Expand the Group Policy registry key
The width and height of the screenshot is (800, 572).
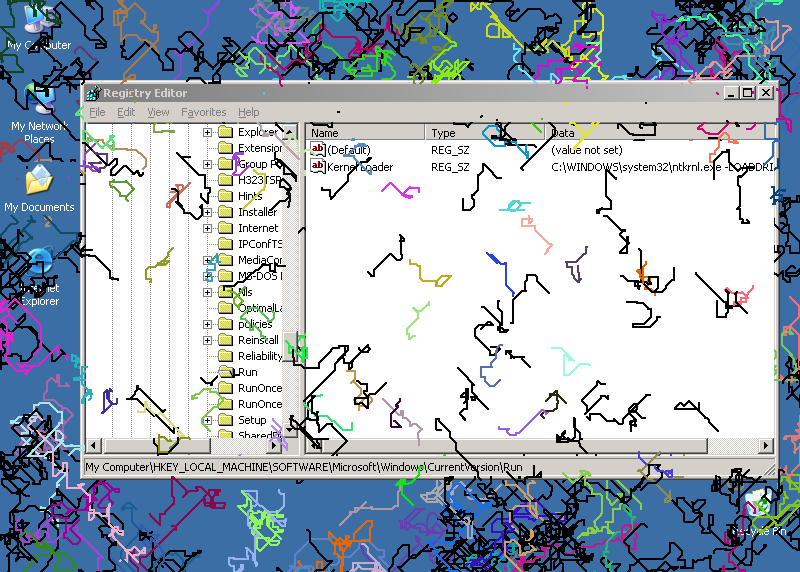pyautogui.click(x=207, y=164)
